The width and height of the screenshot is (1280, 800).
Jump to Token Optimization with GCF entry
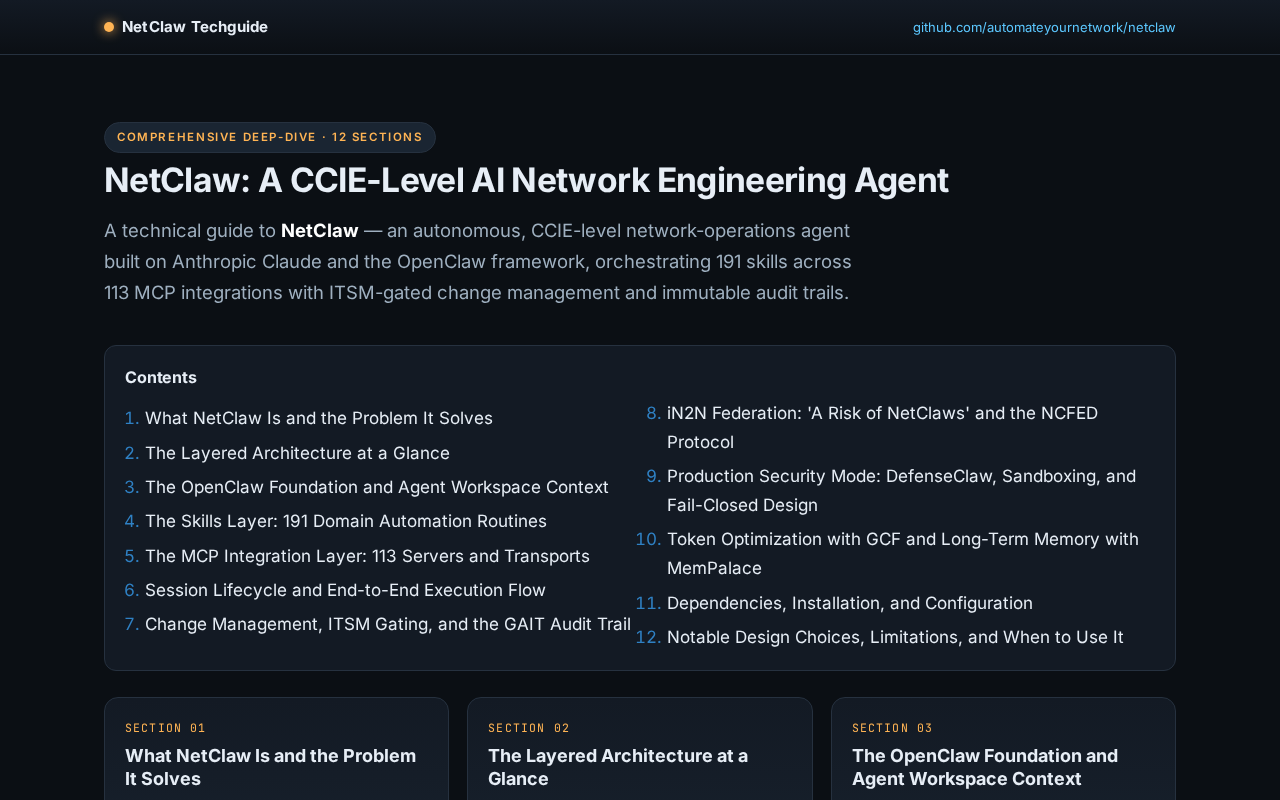903,553
